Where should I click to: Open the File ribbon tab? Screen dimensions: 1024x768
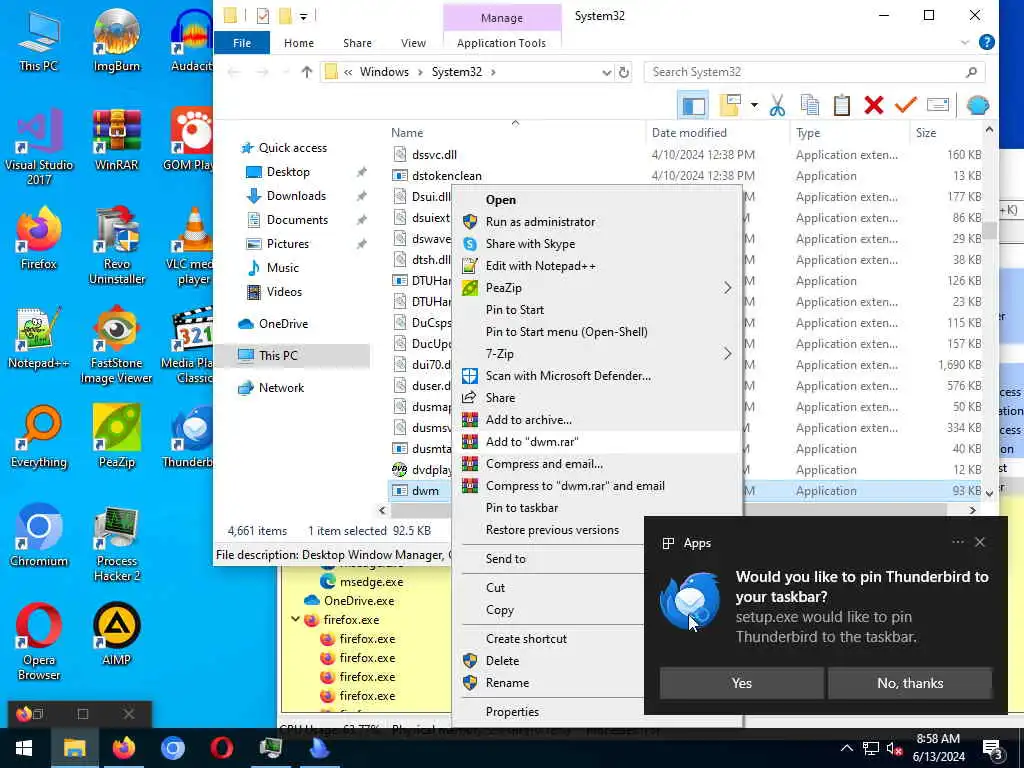(x=242, y=43)
